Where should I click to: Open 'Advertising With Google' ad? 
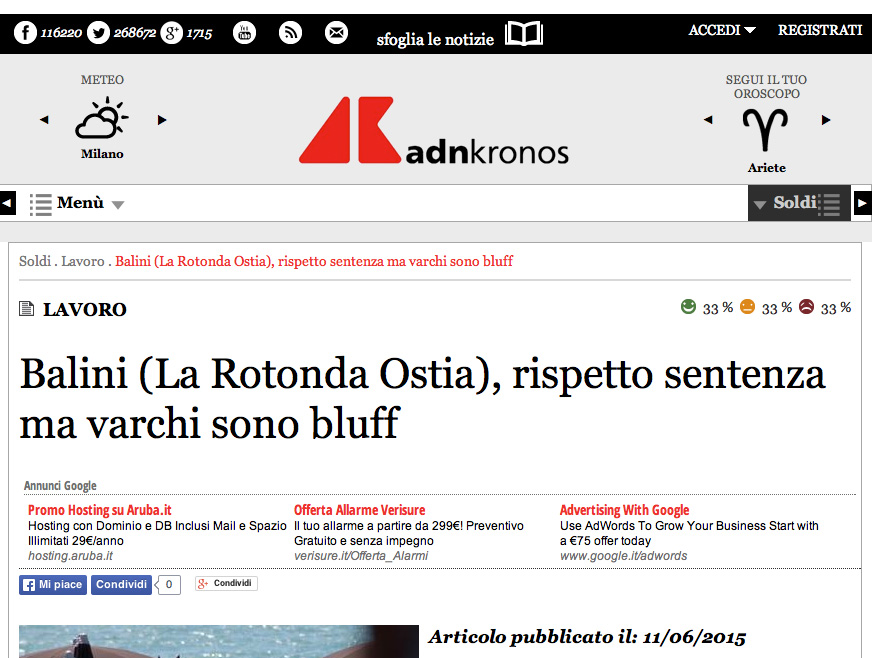(x=624, y=510)
